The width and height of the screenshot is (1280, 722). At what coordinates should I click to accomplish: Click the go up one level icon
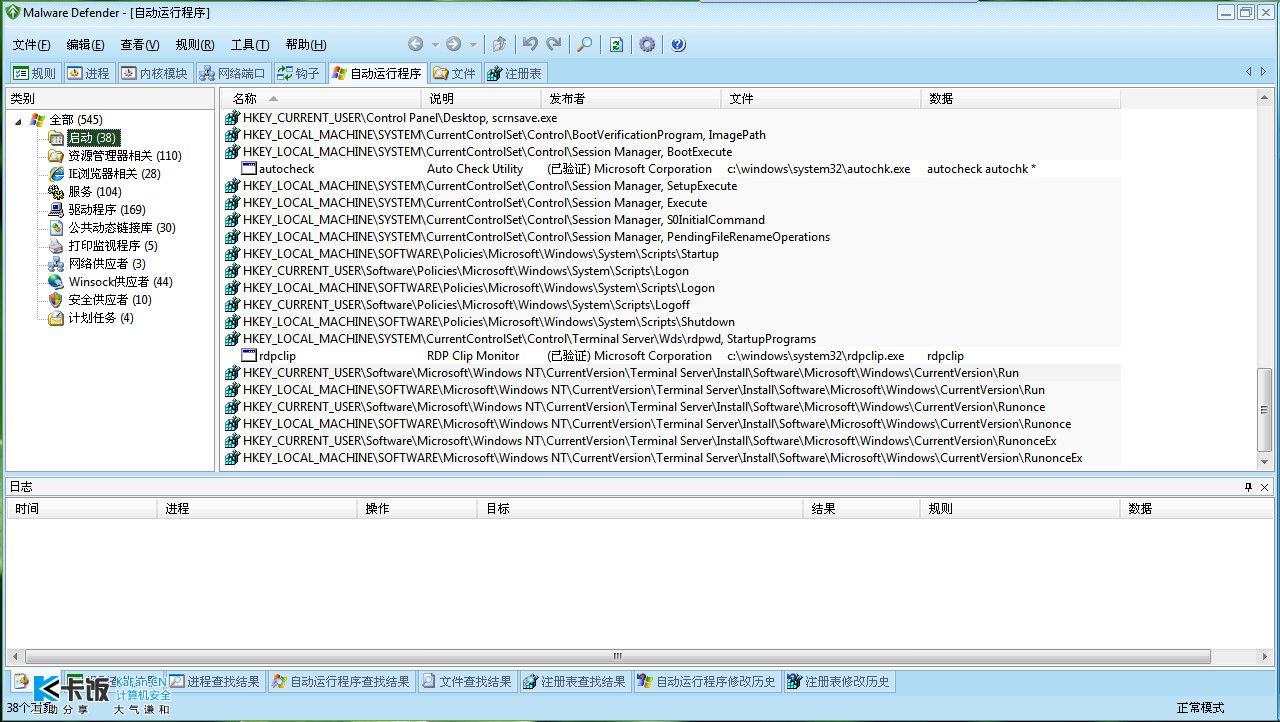click(x=499, y=44)
